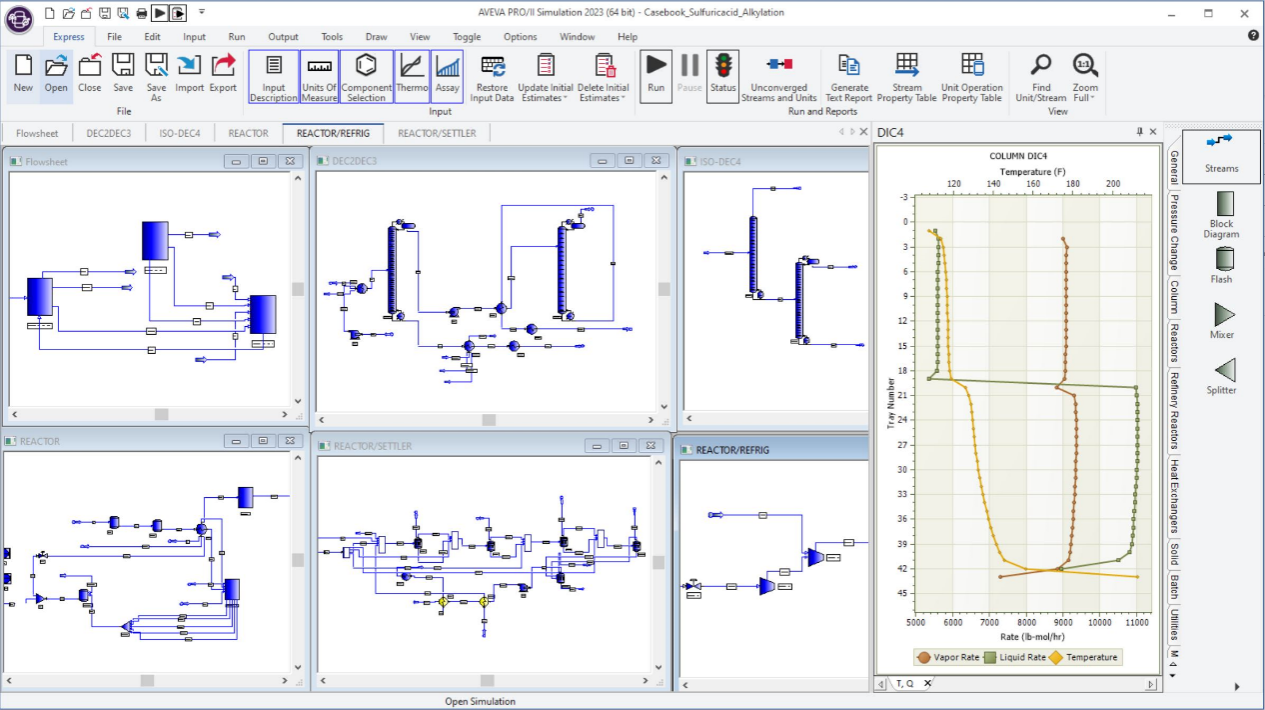Viewport: 1265px width, 710px height.
Task: Open Zoom Full dropdown arrow
Action: tap(1093, 98)
